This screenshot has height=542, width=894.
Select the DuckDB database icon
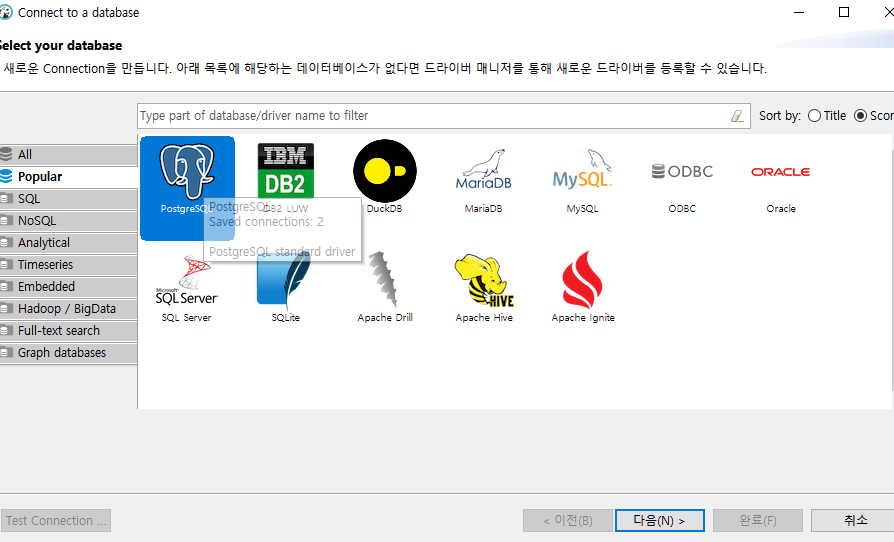click(x=385, y=170)
